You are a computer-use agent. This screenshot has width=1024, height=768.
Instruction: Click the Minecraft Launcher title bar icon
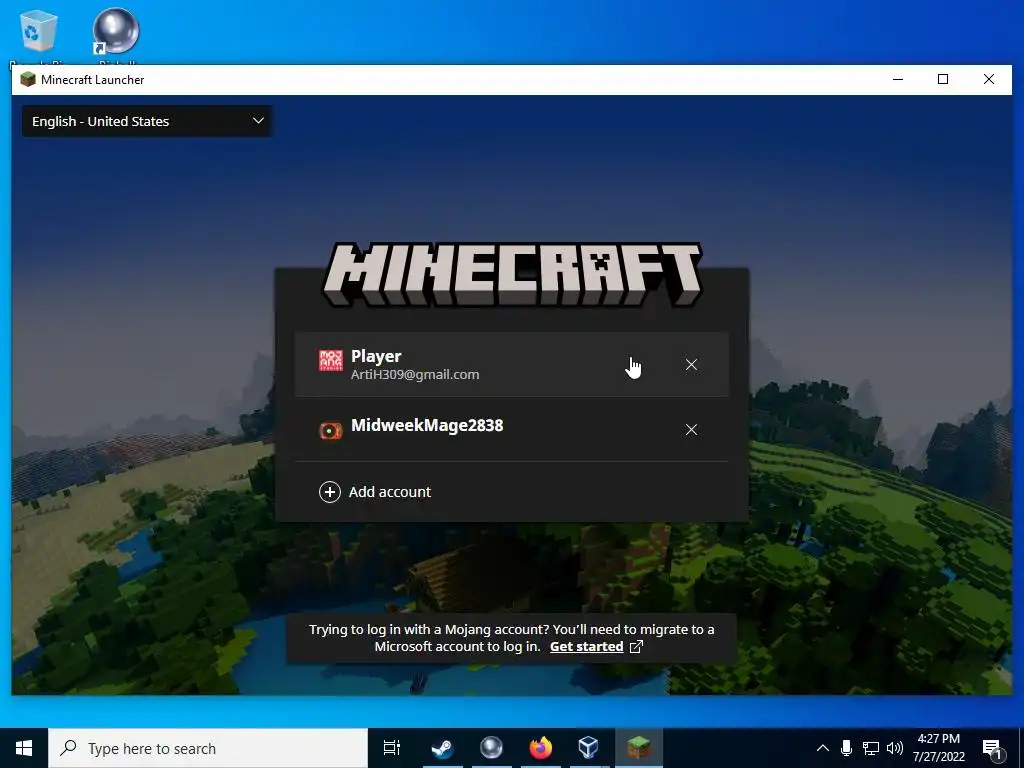(27, 80)
